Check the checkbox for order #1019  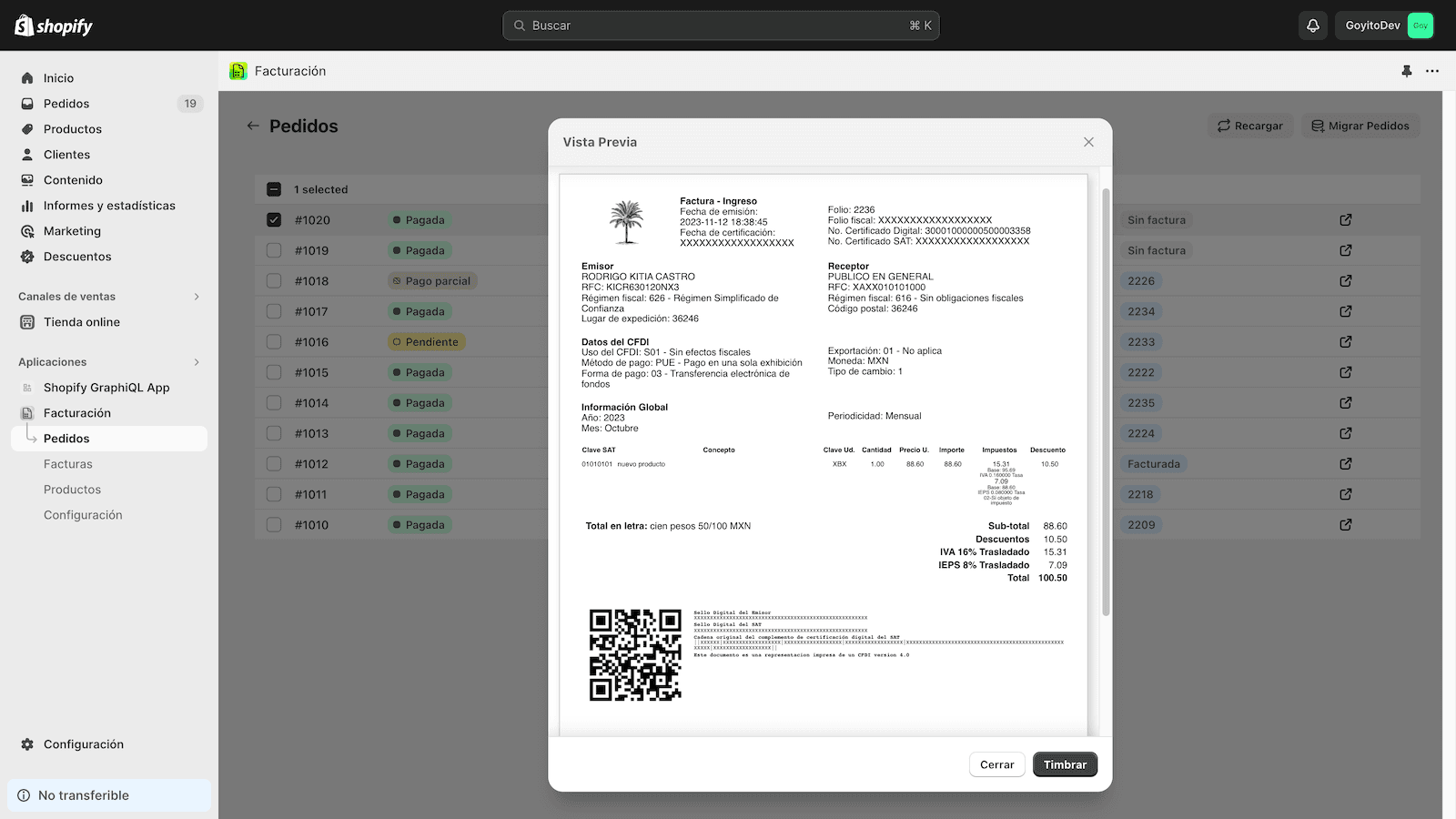click(274, 250)
